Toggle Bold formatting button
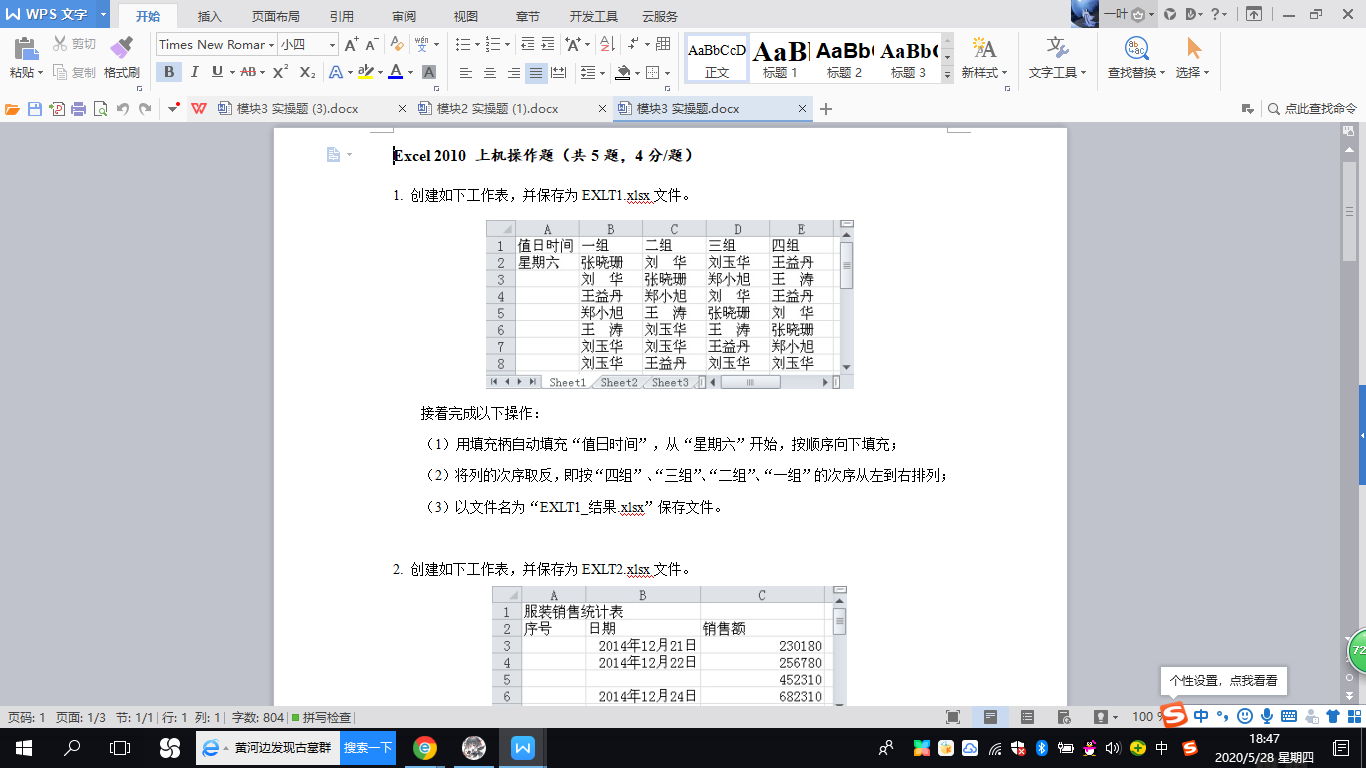Viewport: 1366px width, 768px height. coord(169,72)
